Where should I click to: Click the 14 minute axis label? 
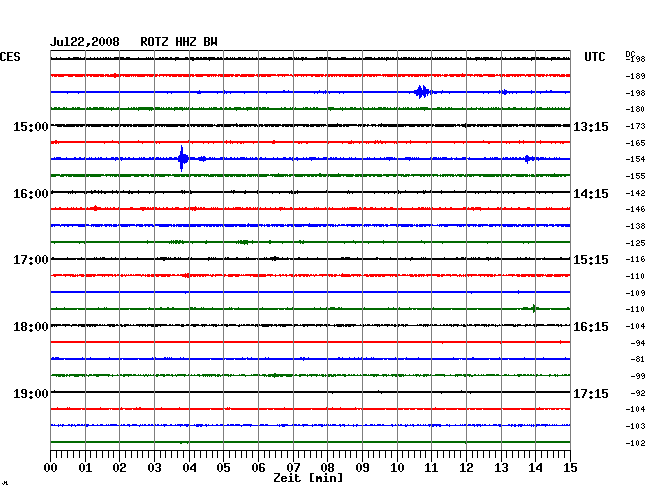point(535,468)
